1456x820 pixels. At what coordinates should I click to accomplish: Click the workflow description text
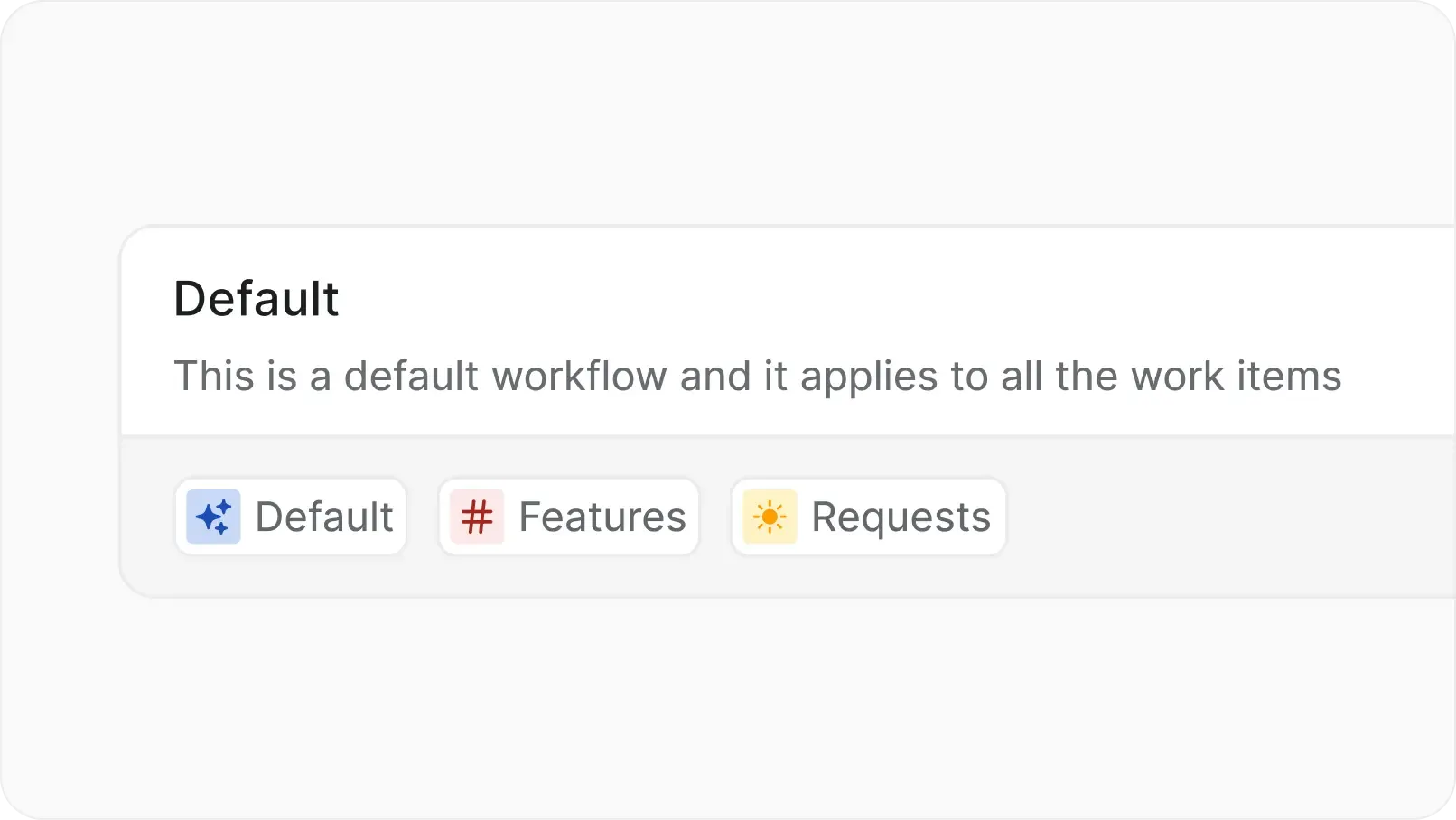pyautogui.click(x=757, y=377)
